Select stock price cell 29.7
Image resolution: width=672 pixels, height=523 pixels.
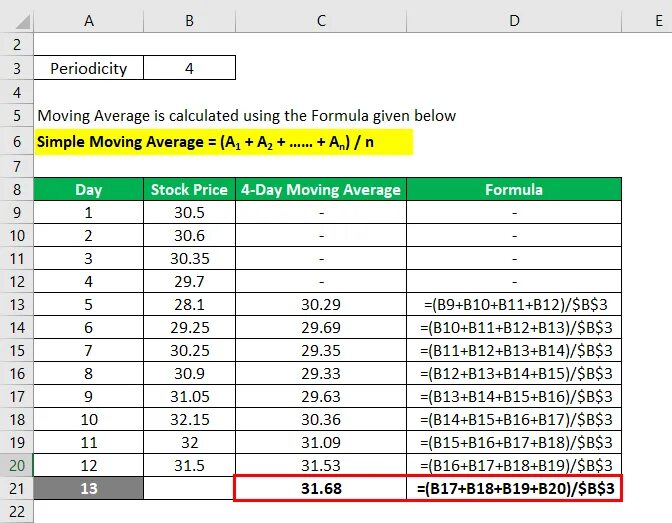point(189,282)
